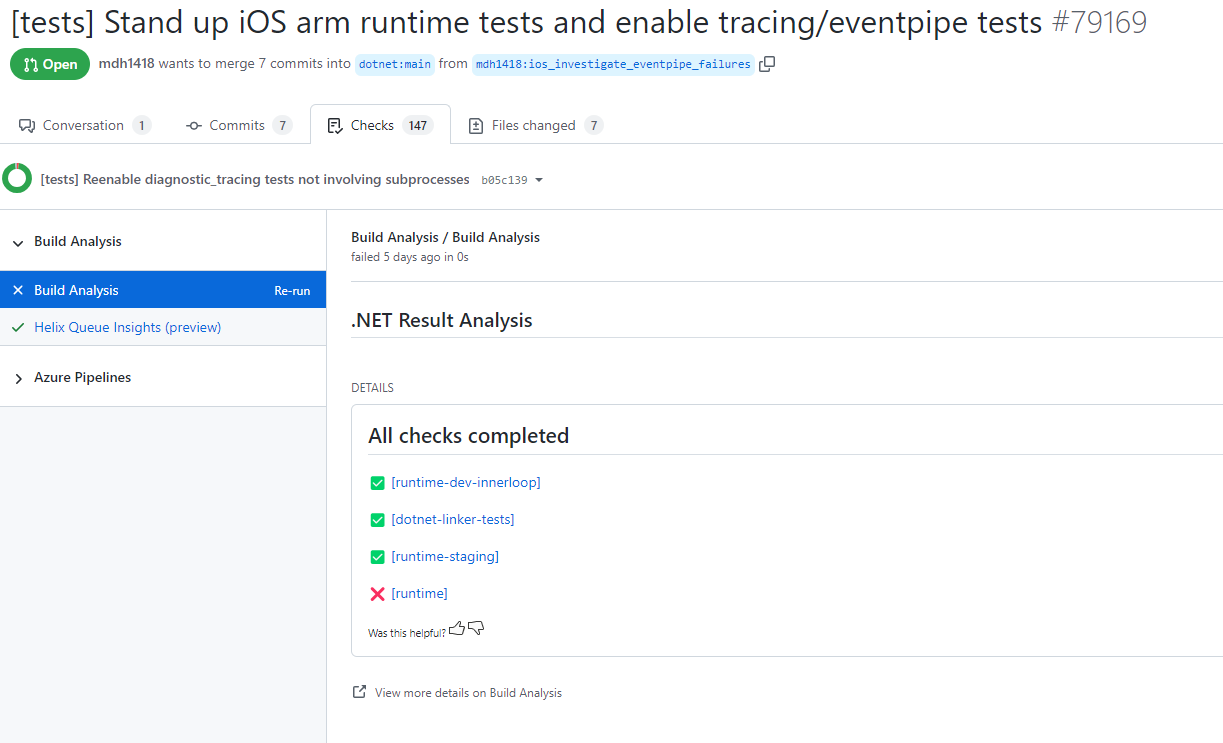Viewport: 1223px width, 743px height.
Task: Open the Commits tab
Action: (x=238, y=124)
